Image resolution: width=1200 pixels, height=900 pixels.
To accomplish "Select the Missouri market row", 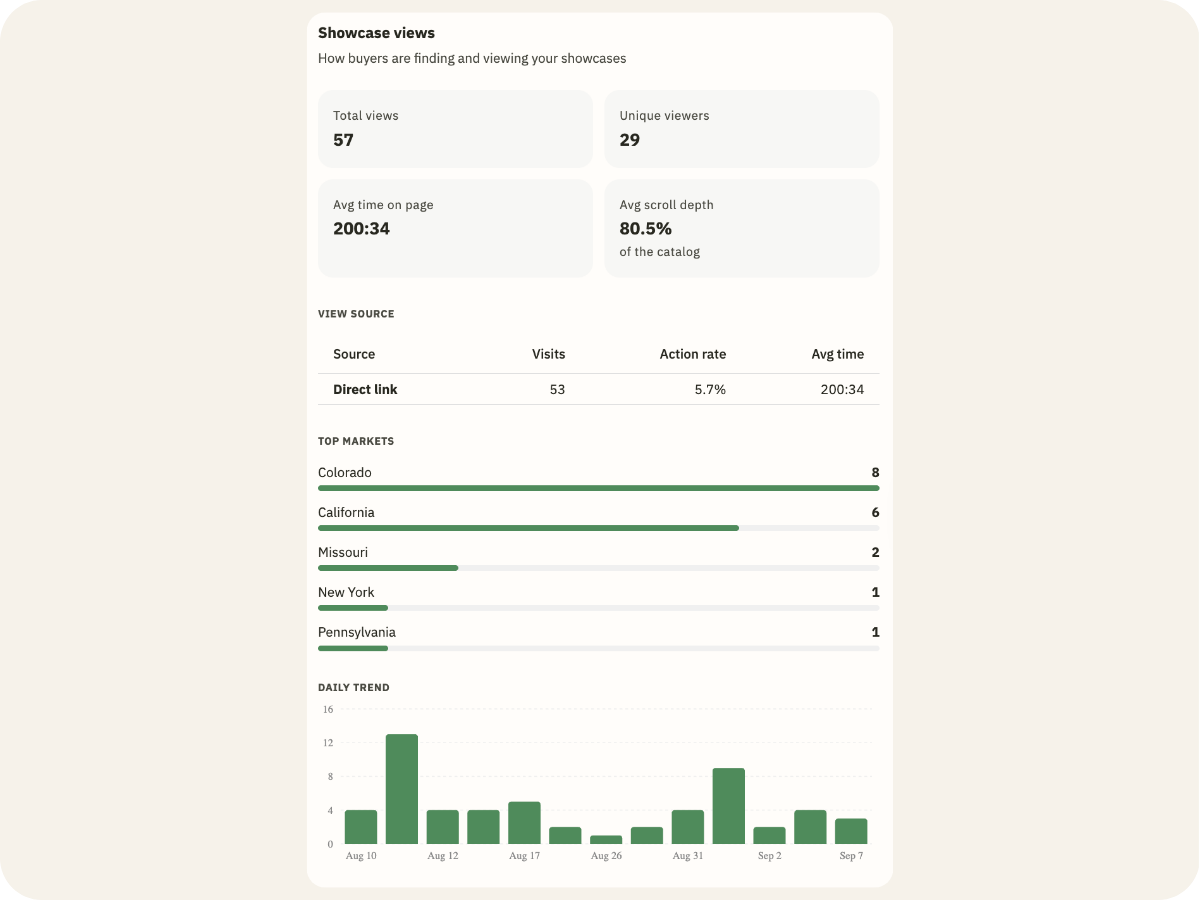I will [599, 558].
